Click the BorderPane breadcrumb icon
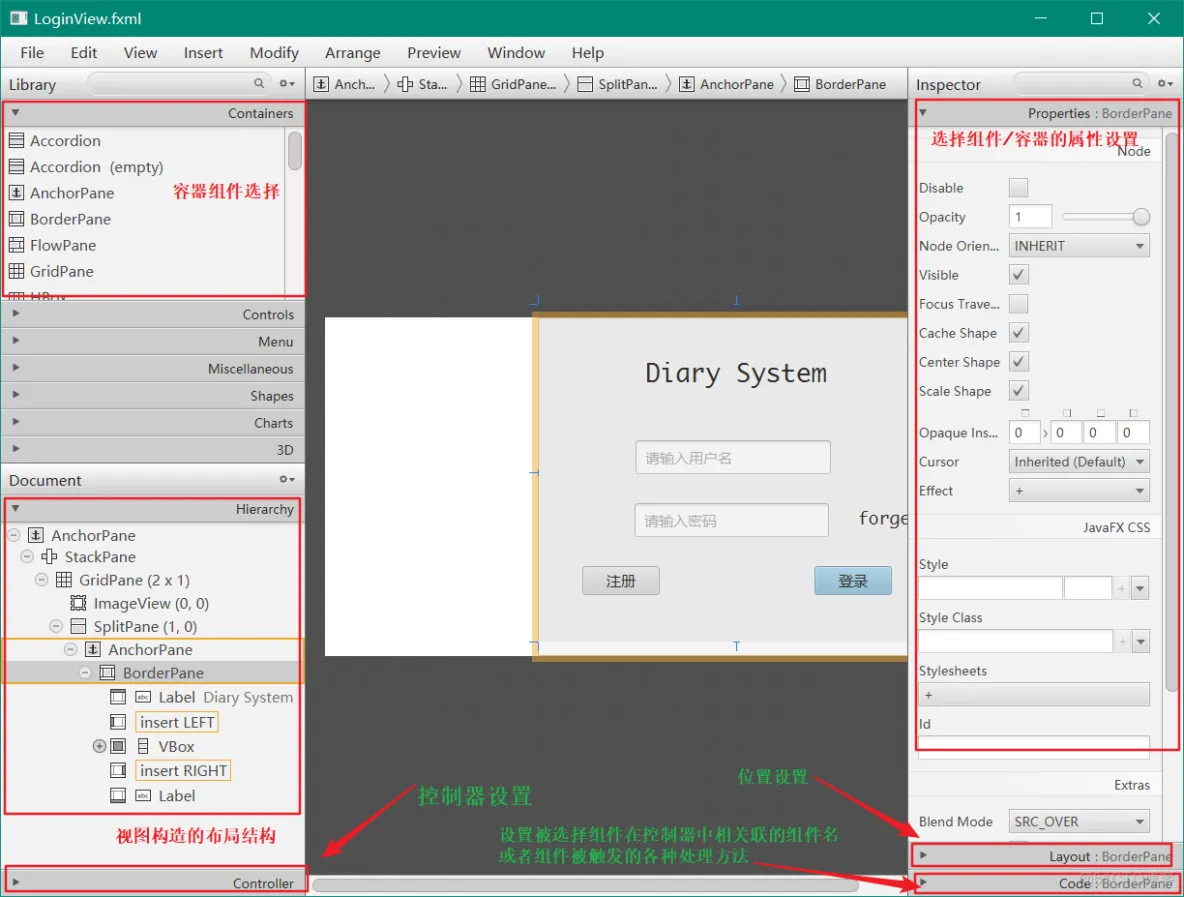Image resolution: width=1184 pixels, height=897 pixels. (802, 84)
